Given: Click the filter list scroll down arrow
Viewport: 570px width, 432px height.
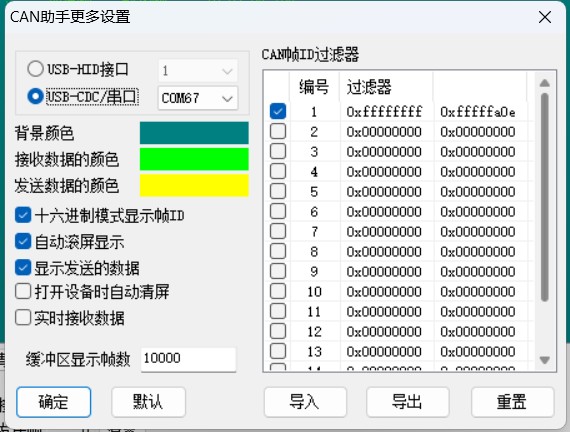Looking at the screenshot, I should pos(545,360).
